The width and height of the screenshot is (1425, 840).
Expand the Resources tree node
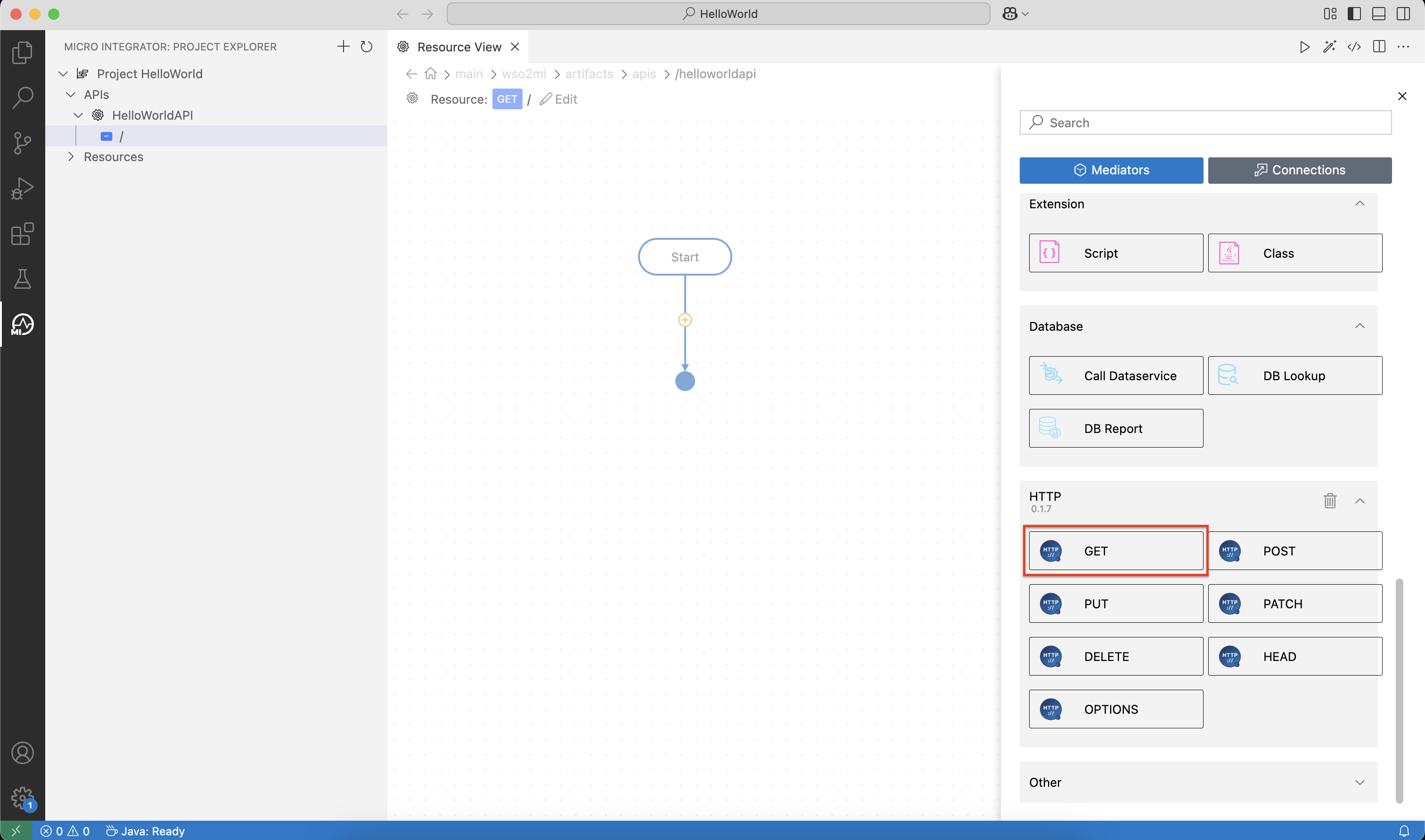coord(71,157)
